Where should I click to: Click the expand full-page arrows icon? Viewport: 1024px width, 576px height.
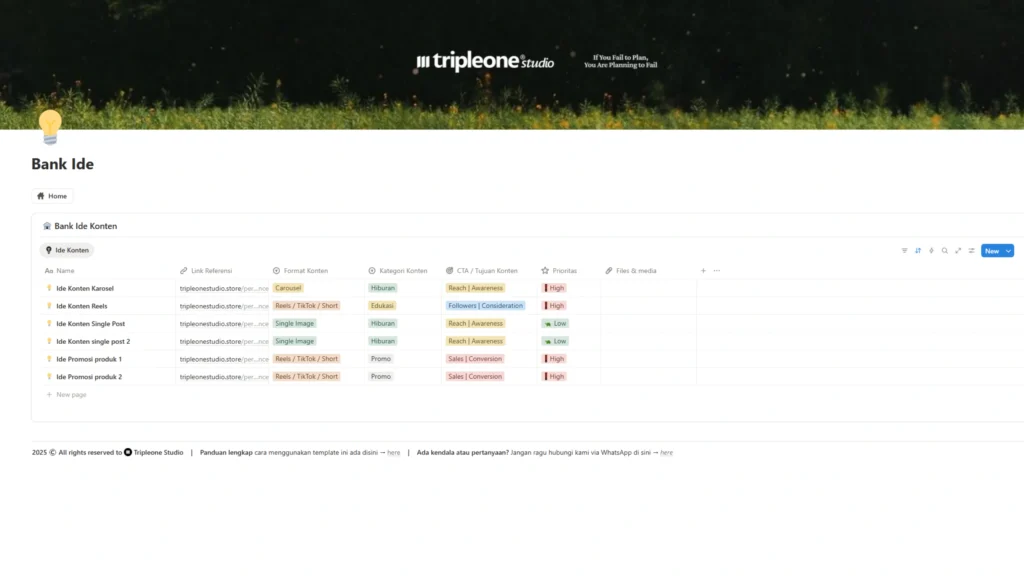pyautogui.click(x=958, y=251)
